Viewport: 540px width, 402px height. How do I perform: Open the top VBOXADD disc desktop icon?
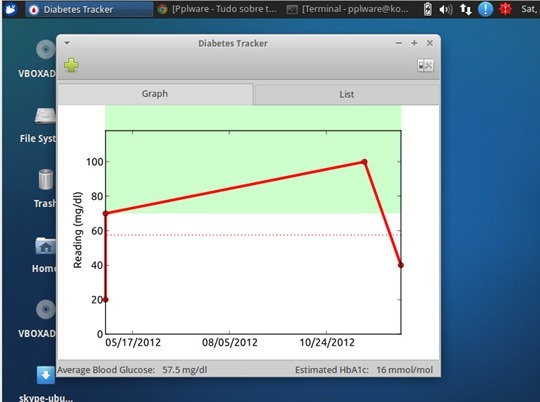[x=45, y=49]
